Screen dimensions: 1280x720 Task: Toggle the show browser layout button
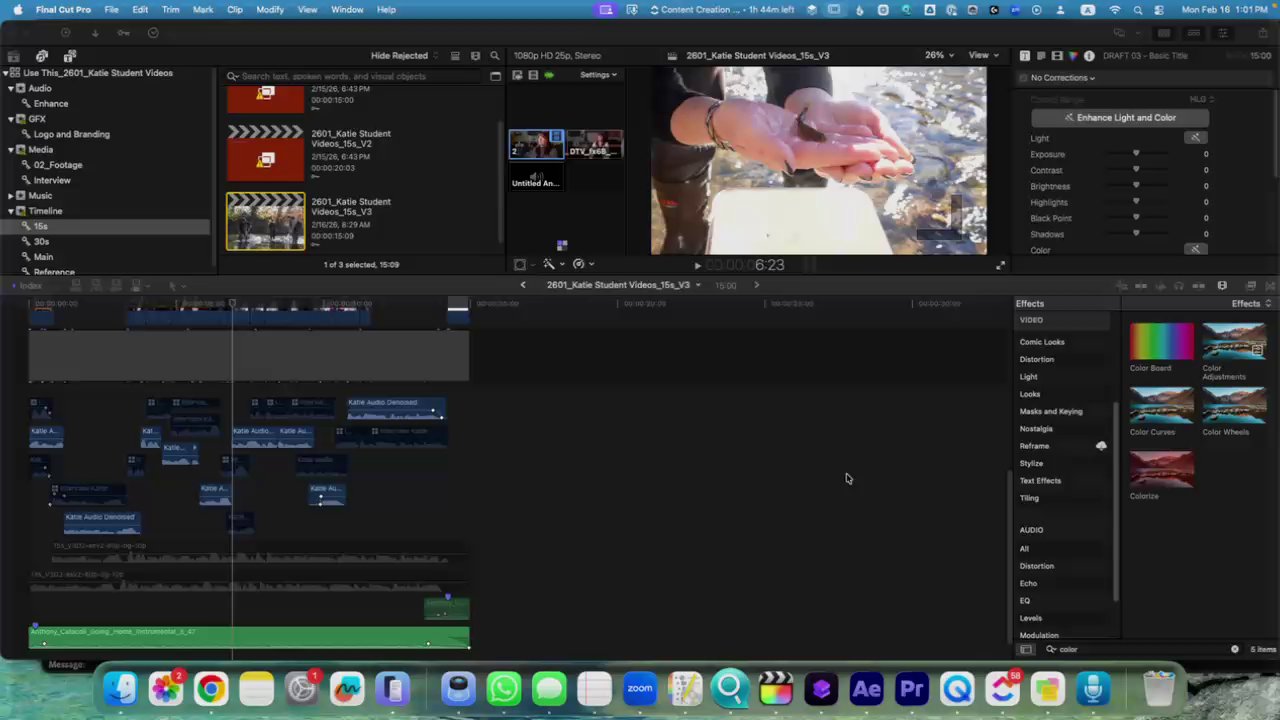1165,33
